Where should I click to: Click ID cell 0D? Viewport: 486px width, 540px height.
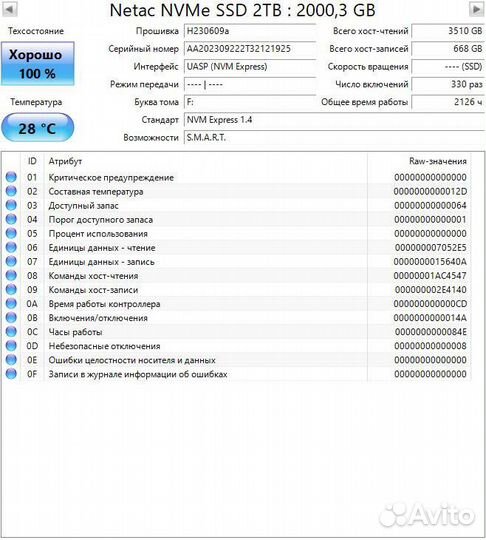pos(32,346)
